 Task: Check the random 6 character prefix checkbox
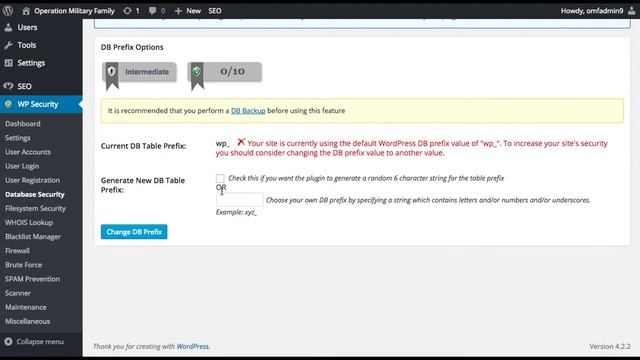click(220, 178)
